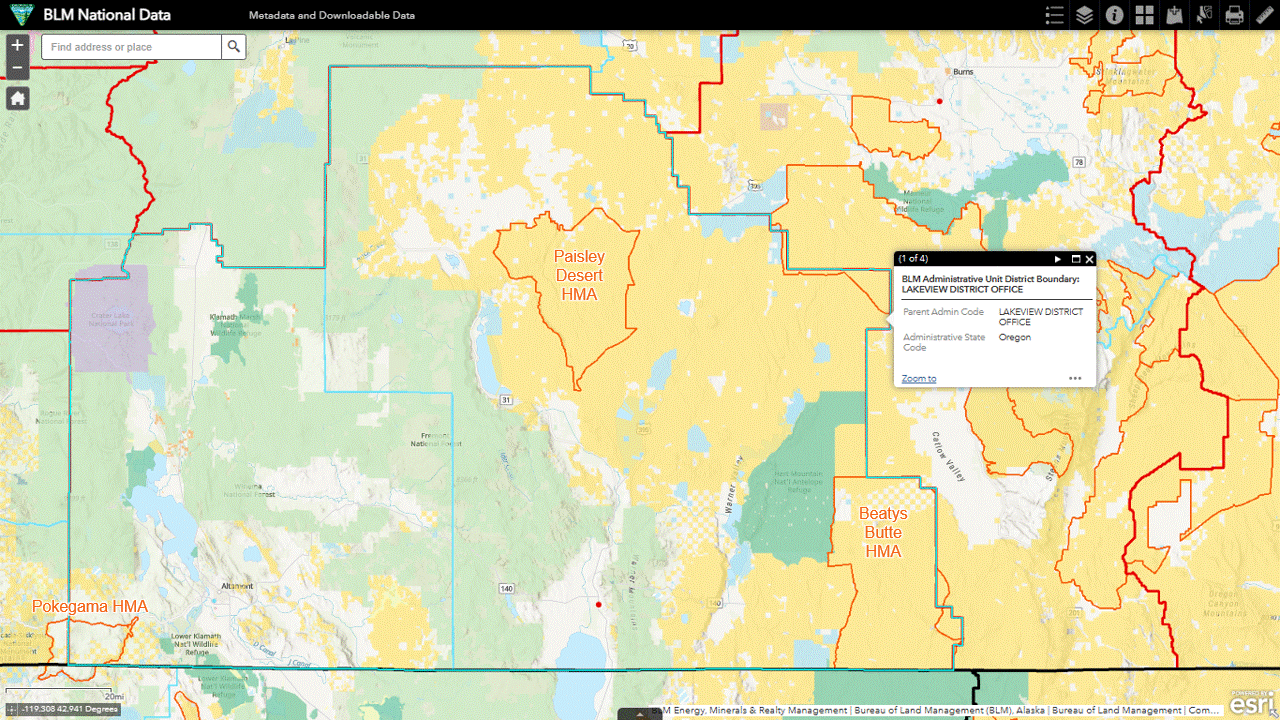1280x720 pixels.
Task: Open the Select features tool
Action: (1204, 15)
